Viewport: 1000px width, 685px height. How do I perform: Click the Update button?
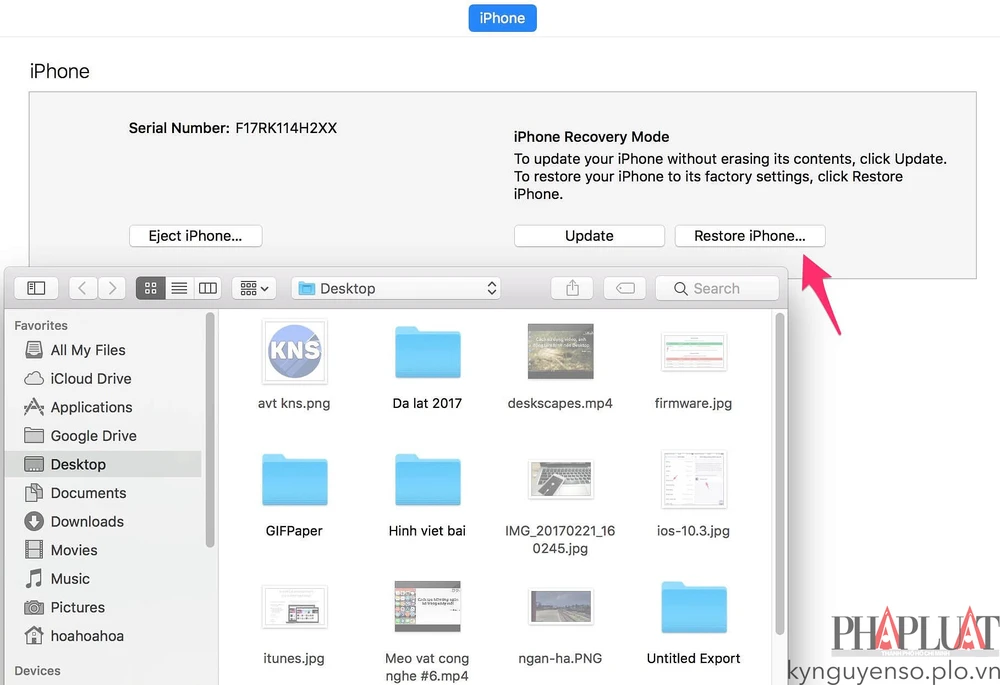coord(589,236)
